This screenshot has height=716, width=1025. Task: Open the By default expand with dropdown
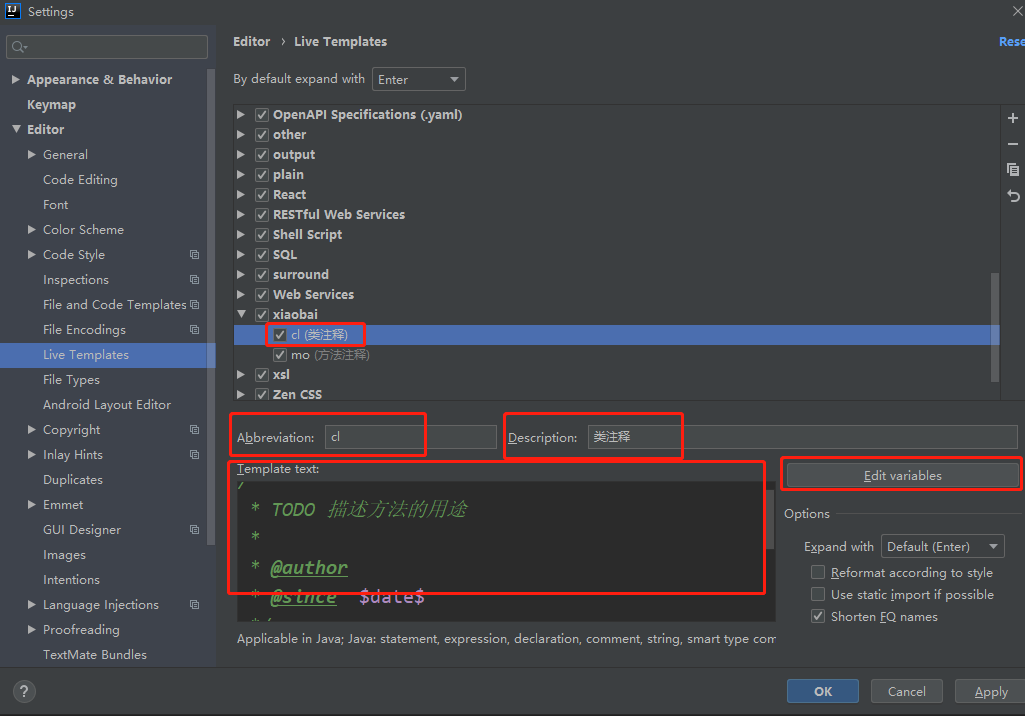[418, 79]
